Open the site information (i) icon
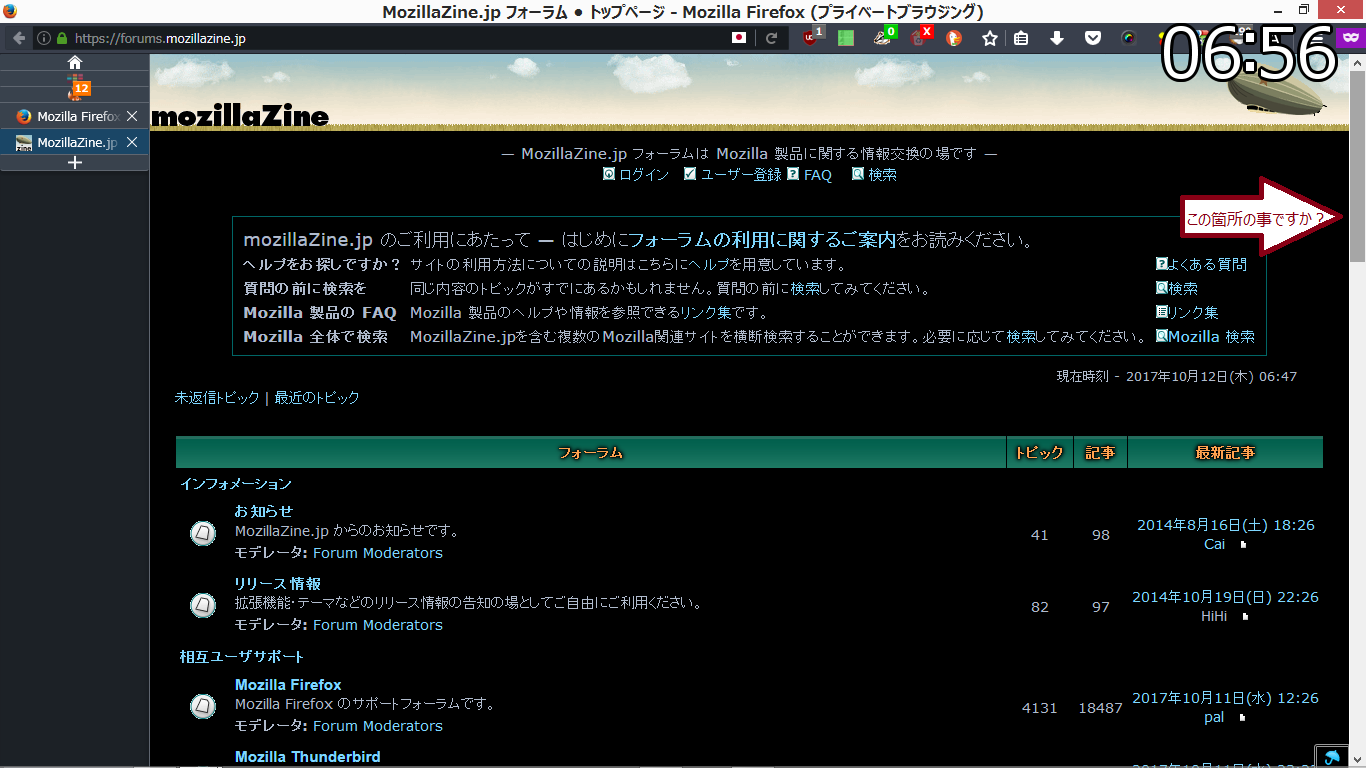Image resolution: width=1366 pixels, height=768 pixels. pos(44,39)
